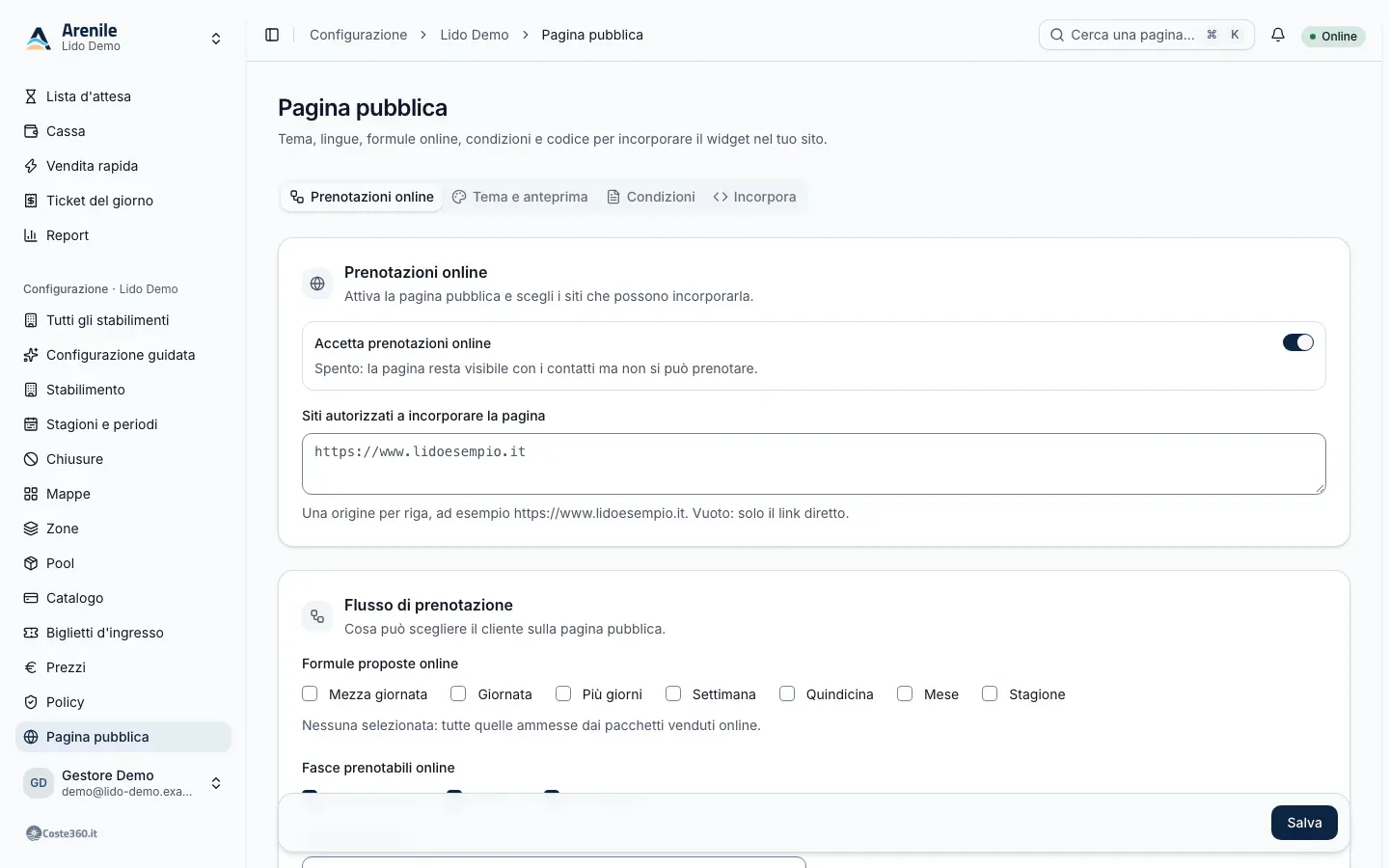Open Pool cube icon
The image size is (1389, 868).
coord(31,563)
